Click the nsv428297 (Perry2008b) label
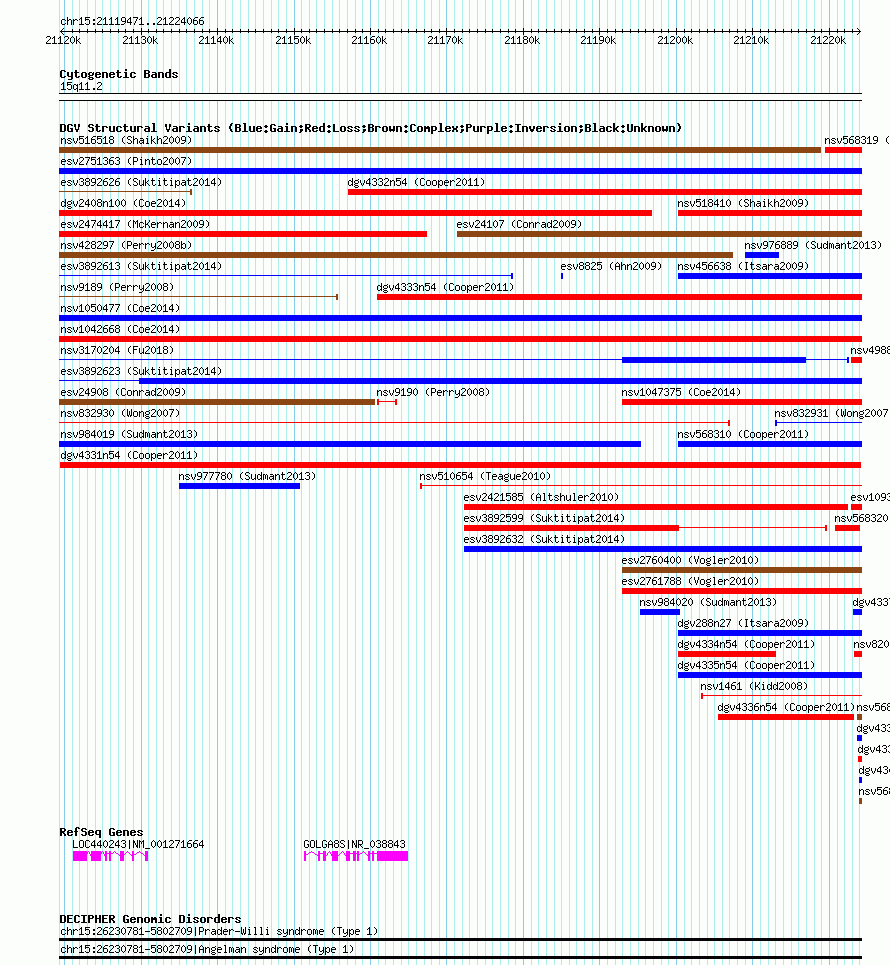The width and height of the screenshot is (890, 965). tap(126, 245)
